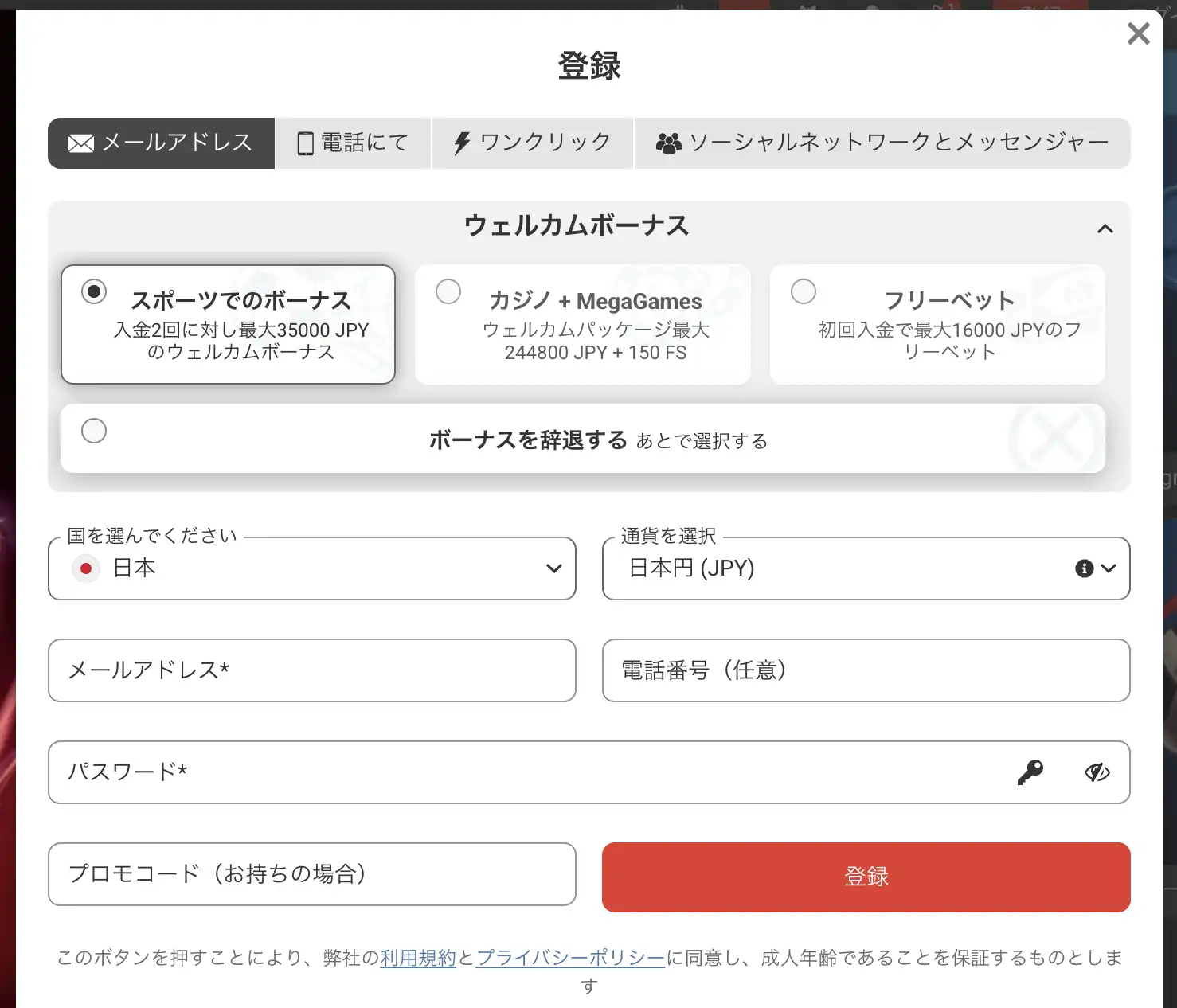Open the 国を選んでください country dropdown
Screen dimensions: 1177x1008
point(312,568)
